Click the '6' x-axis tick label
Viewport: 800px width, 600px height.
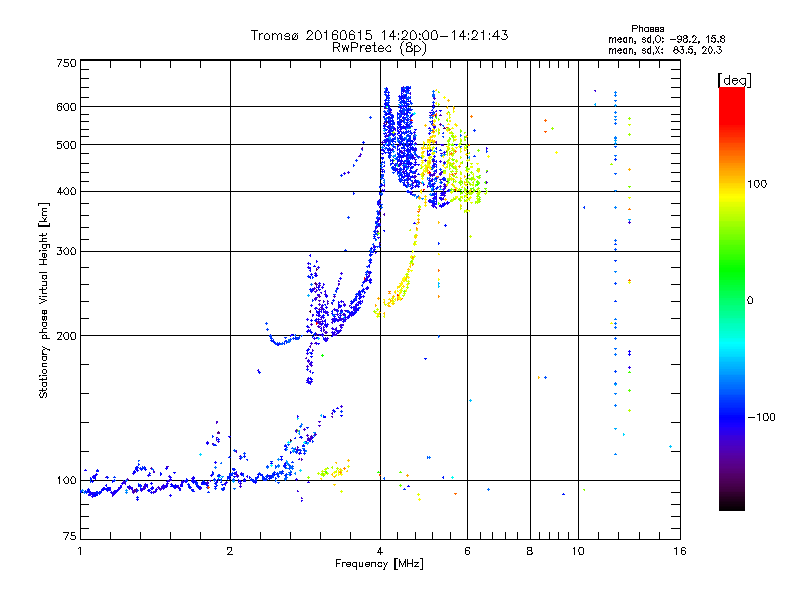pos(467,551)
